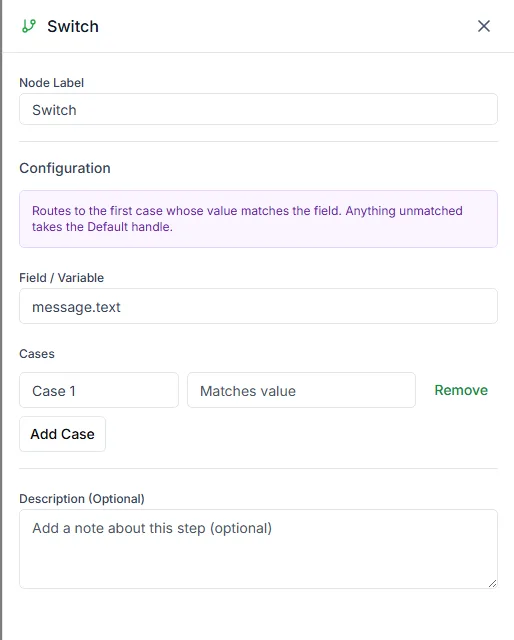Click the Field / Variable caption

(62, 278)
